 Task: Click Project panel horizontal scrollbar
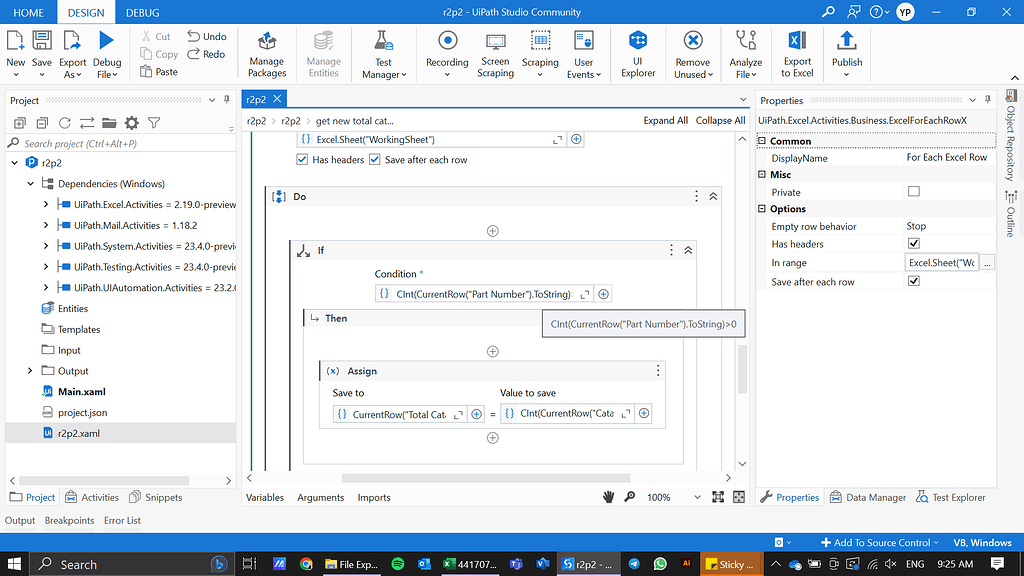pos(104,481)
